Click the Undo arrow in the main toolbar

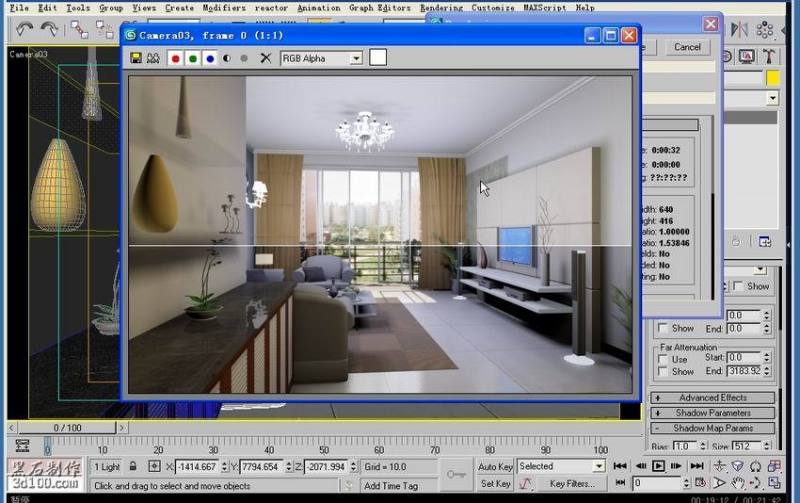click(x=24, y=29)
